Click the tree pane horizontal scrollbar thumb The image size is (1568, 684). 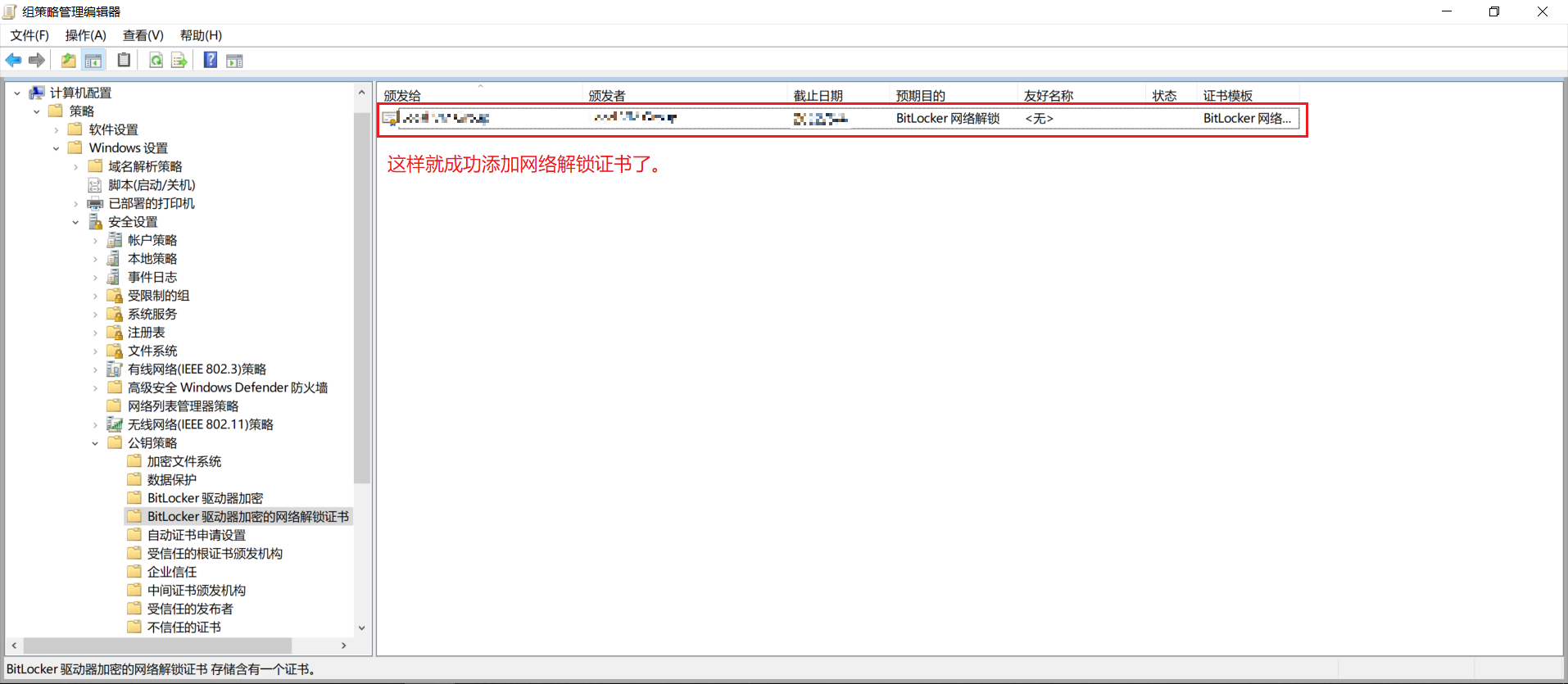pos(158,645)
